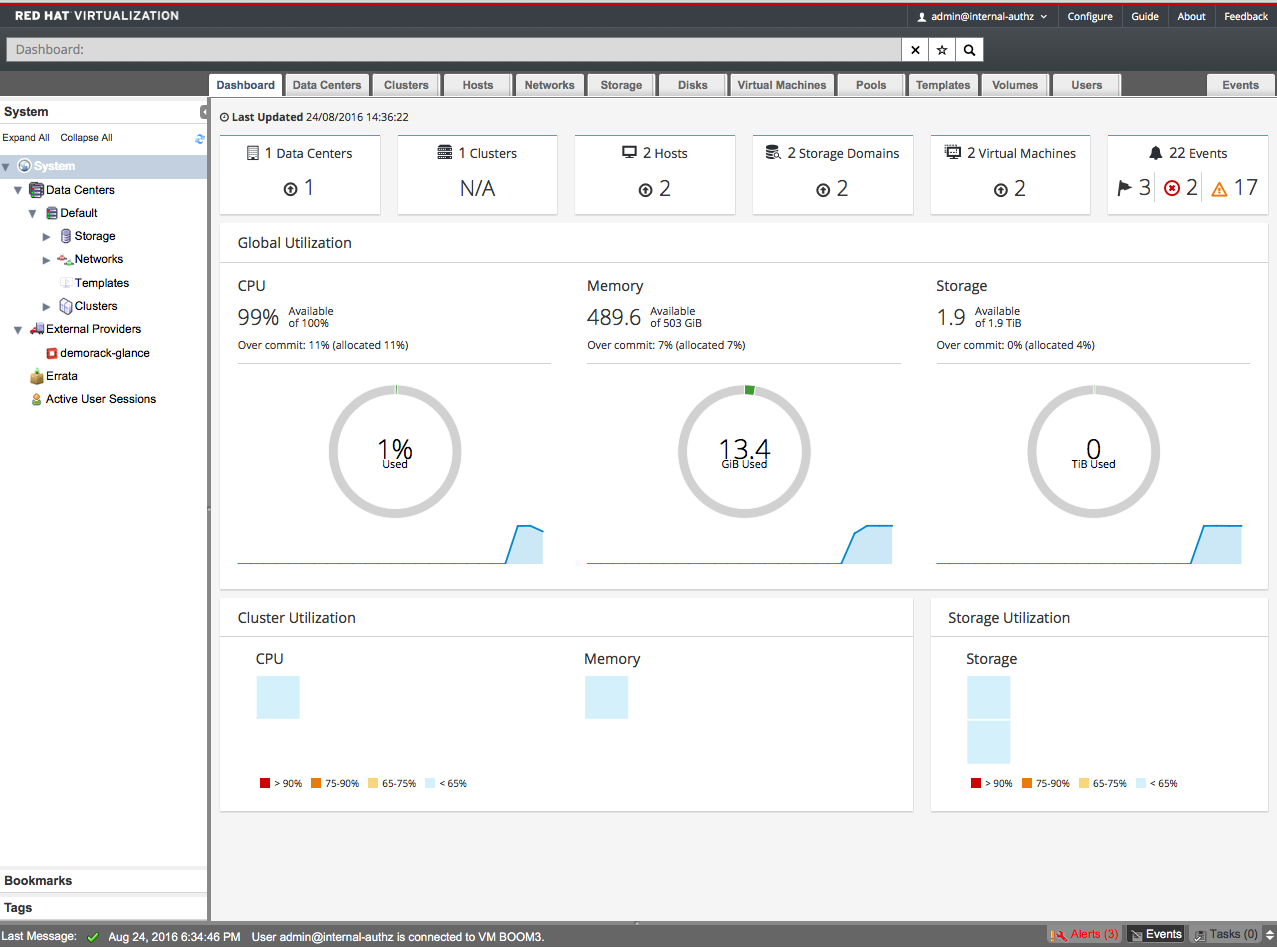Screen dimensions: 1277x948
Task: Expand the Clusters node in the tree
Action: pos(45,306)
